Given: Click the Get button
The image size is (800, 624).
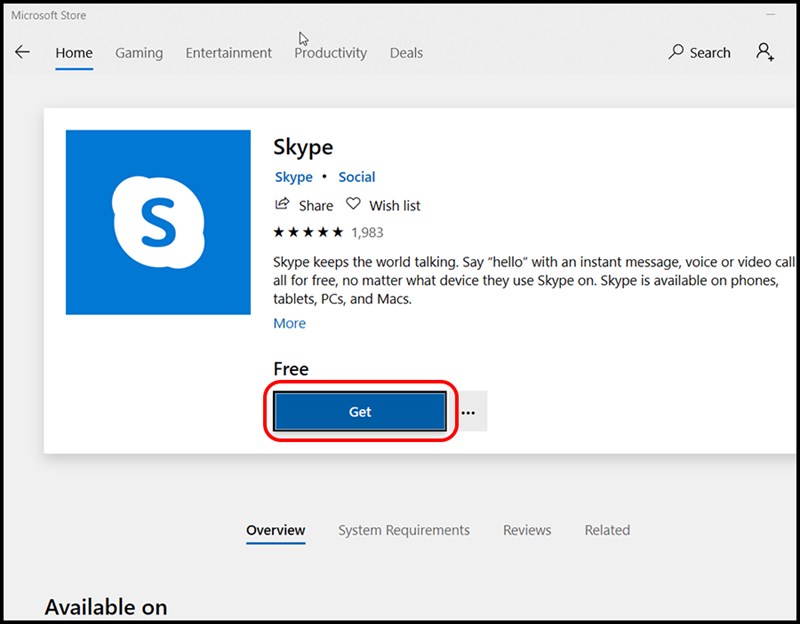Looking at the screenshot, I should (360, 412).
